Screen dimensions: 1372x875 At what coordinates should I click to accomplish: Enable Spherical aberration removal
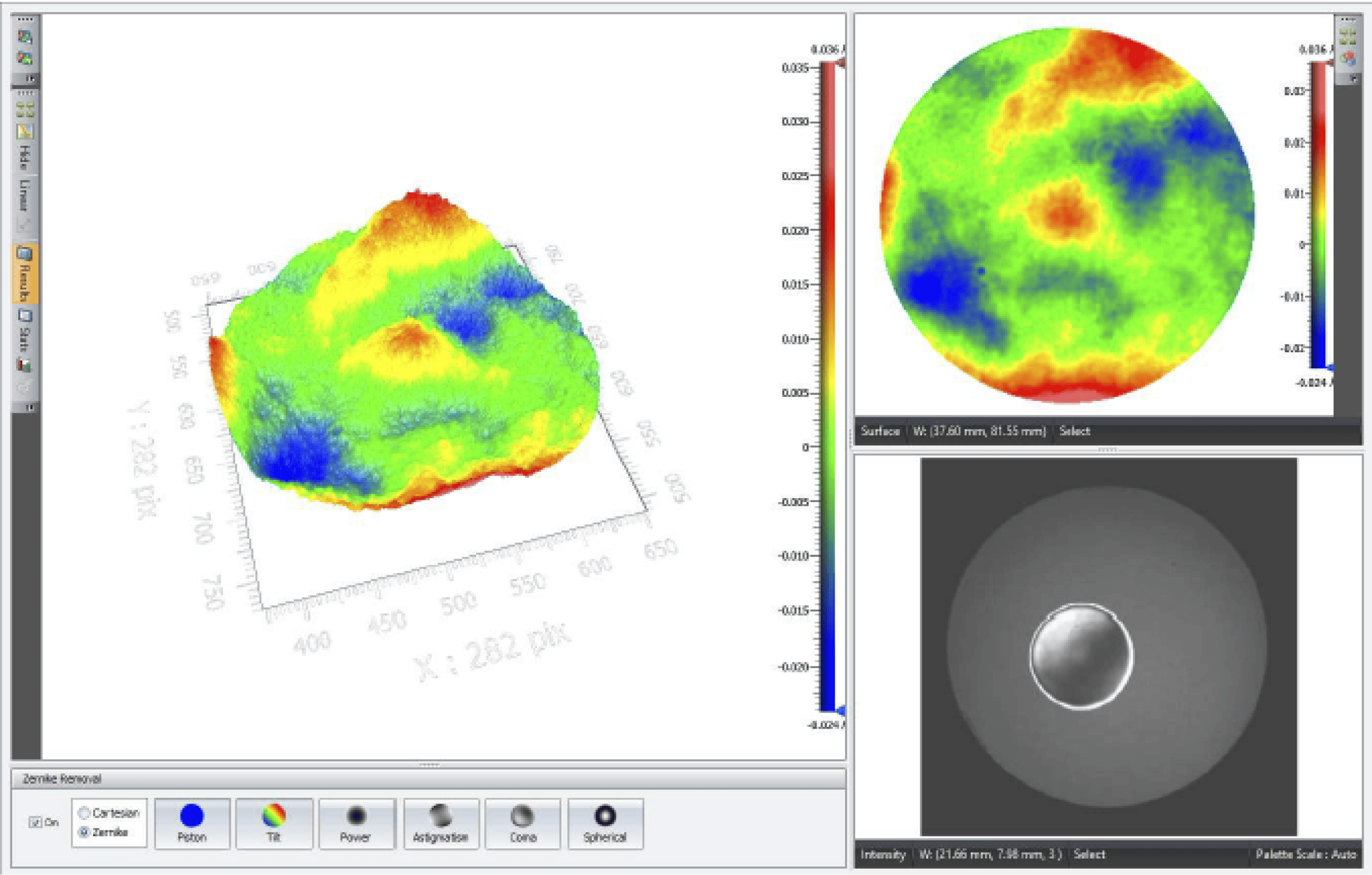click(605, 823)
